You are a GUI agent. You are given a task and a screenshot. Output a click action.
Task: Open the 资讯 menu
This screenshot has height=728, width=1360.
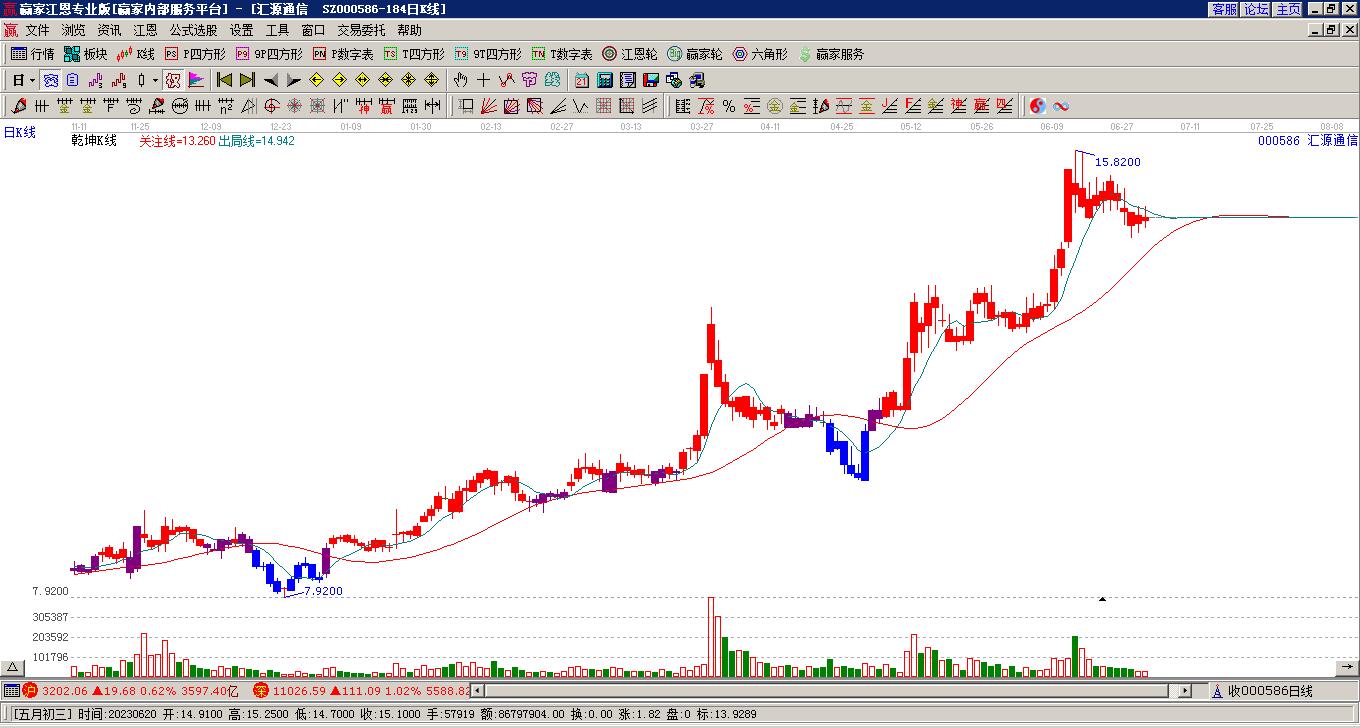coord(109,31)
